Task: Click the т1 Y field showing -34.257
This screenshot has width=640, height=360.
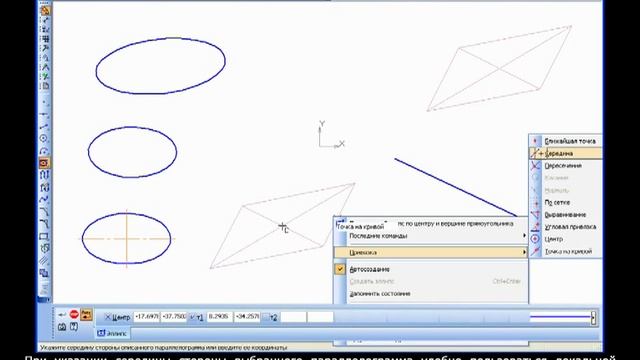Action: pos(247,317)
